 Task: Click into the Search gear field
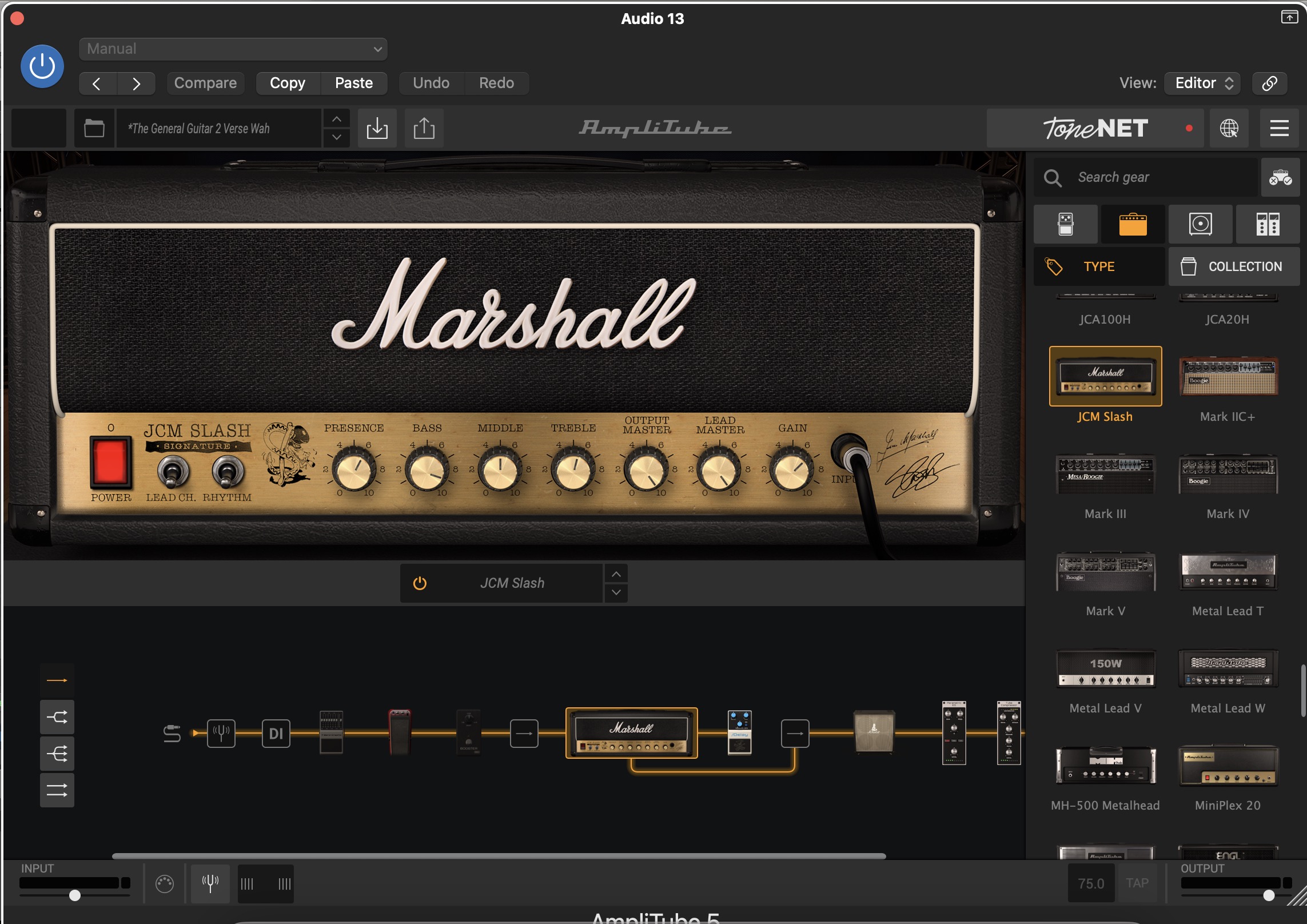[1146, 178]
